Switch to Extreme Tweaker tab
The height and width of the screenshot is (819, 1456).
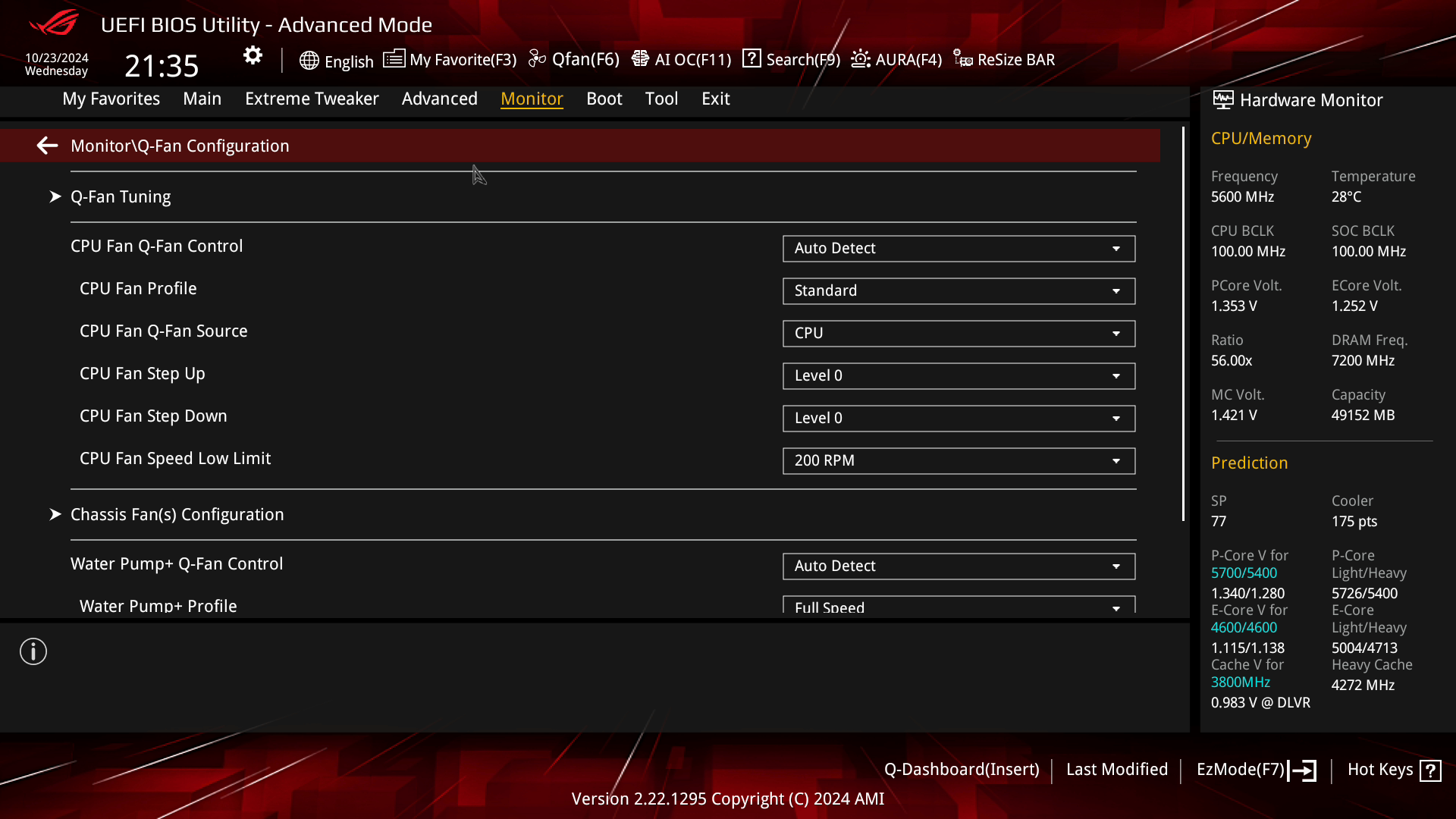click(x=312, y=98)
